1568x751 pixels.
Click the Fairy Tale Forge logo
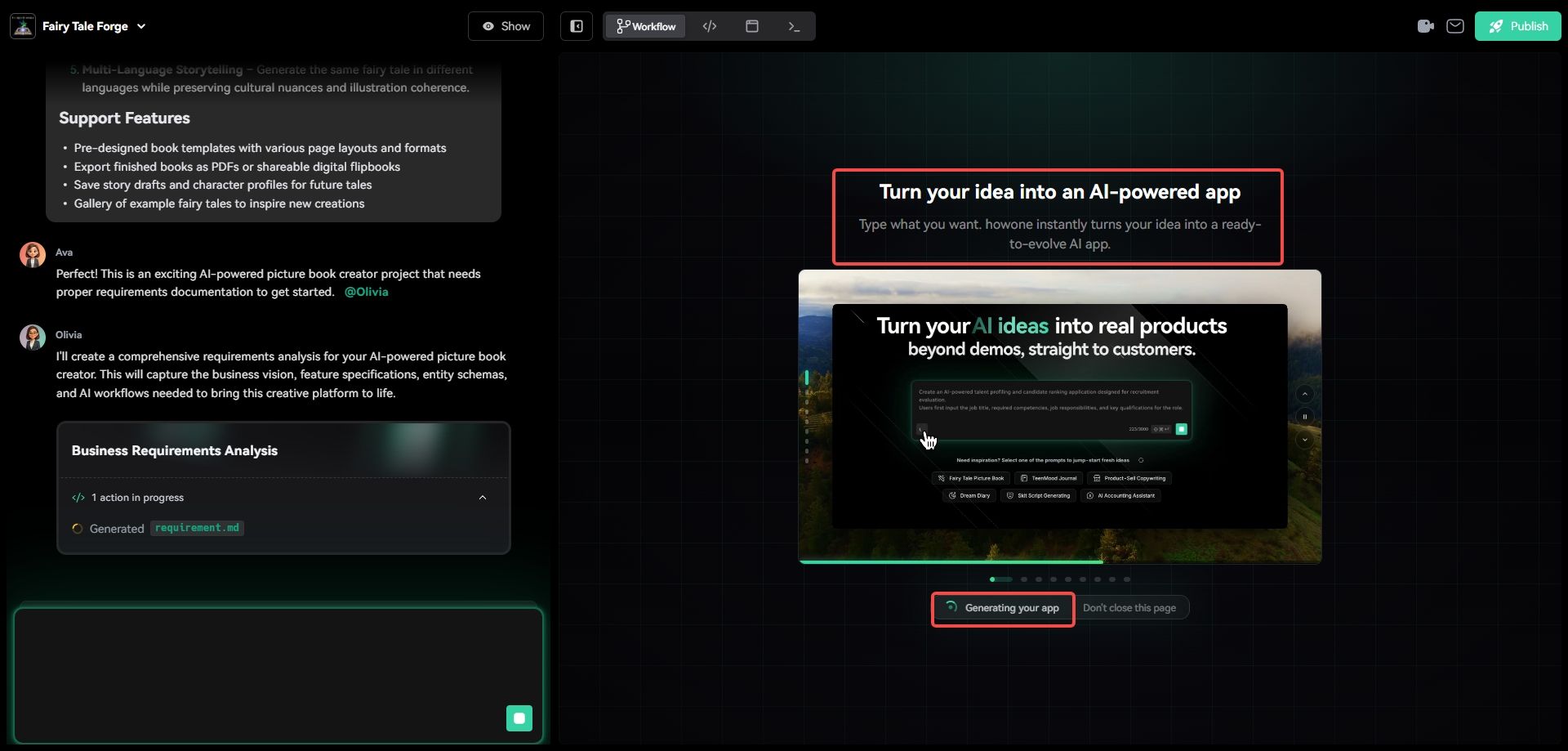coord(23,26)
